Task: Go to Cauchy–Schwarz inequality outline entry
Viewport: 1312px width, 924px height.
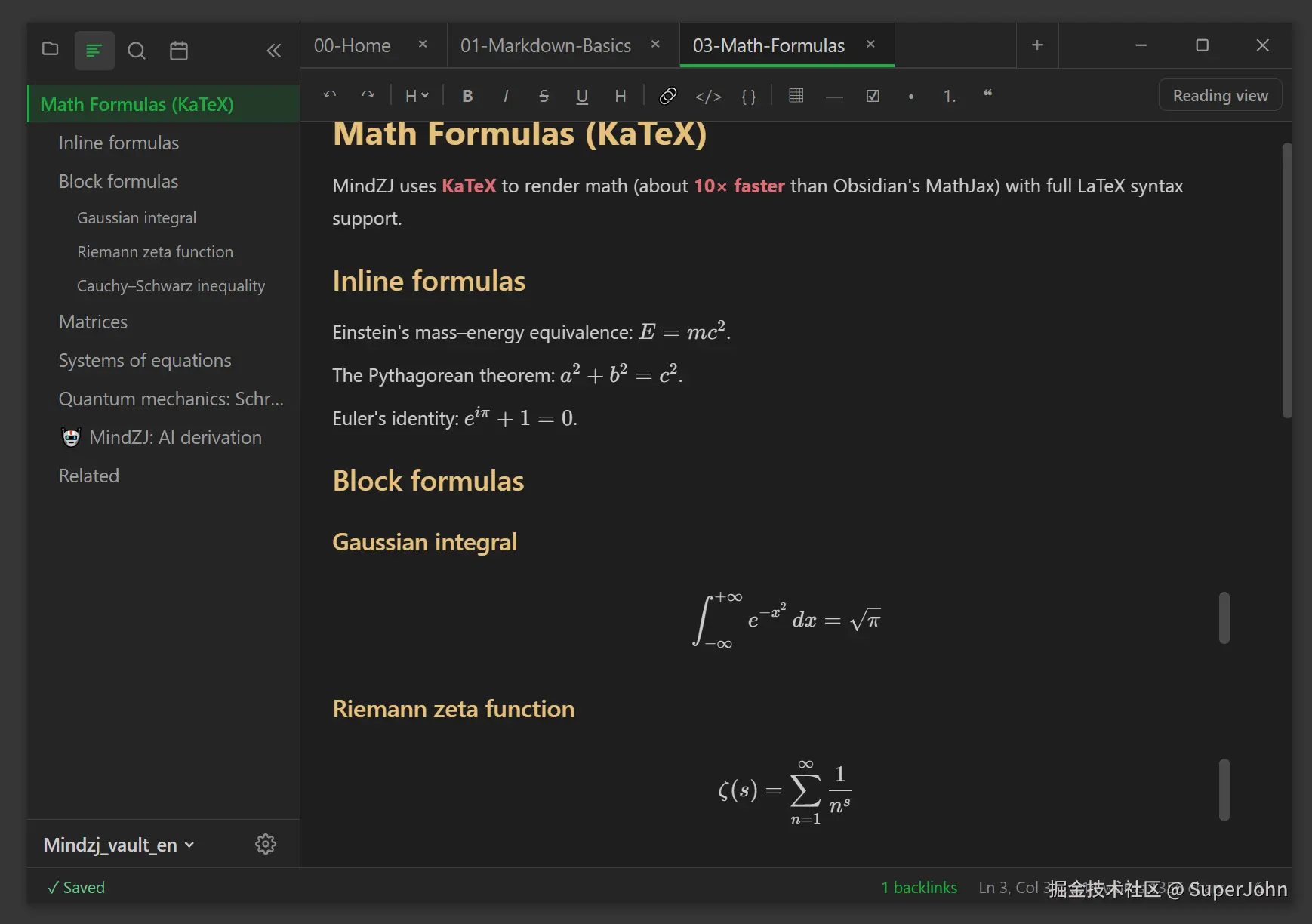Action: click(164, 285)
